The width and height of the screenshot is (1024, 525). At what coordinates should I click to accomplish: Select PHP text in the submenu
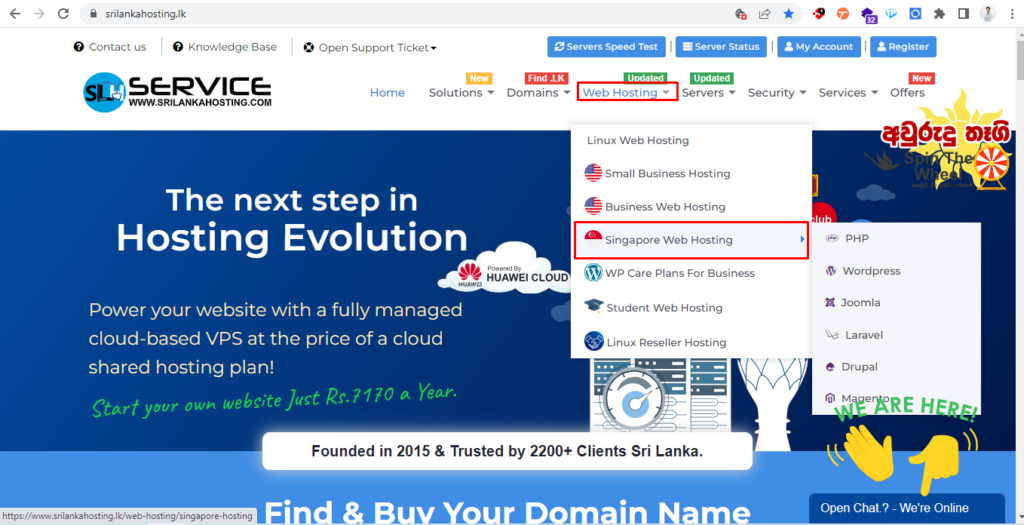857,239
